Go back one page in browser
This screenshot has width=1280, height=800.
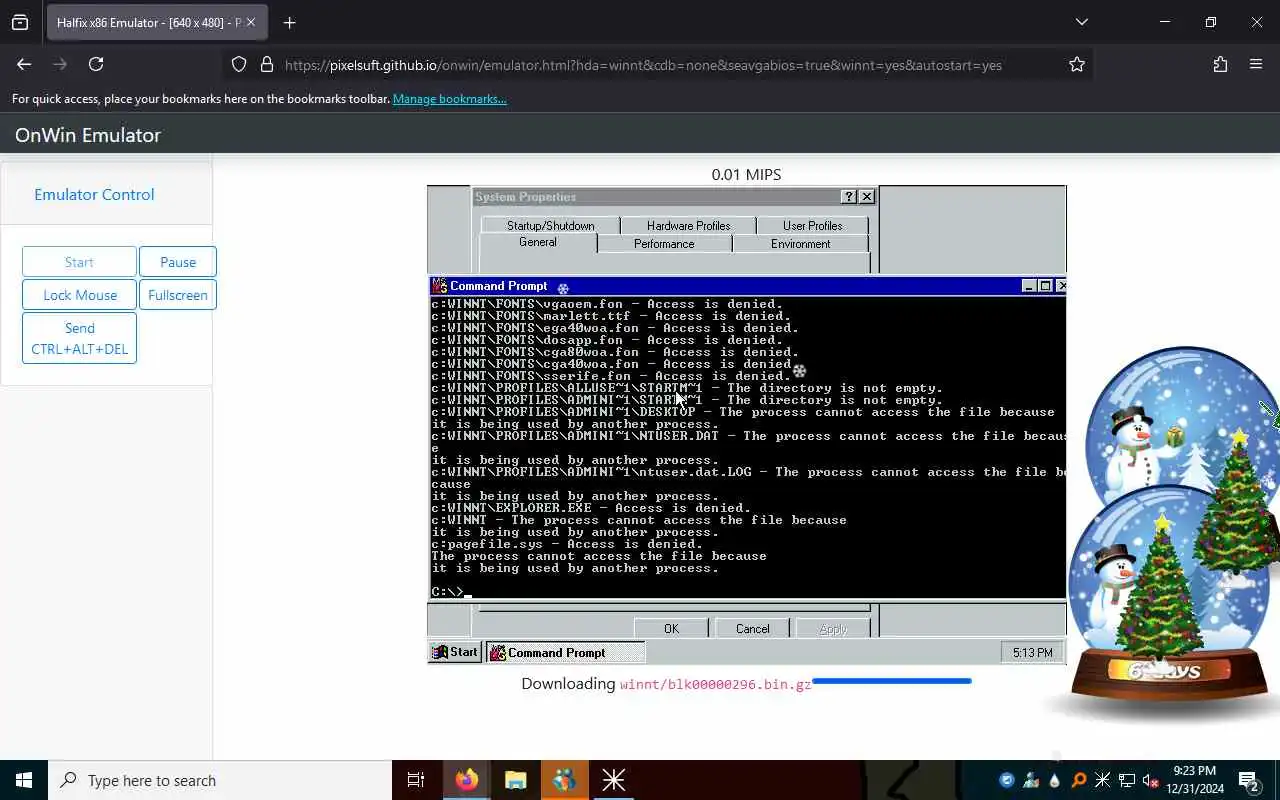click(24, 64)
